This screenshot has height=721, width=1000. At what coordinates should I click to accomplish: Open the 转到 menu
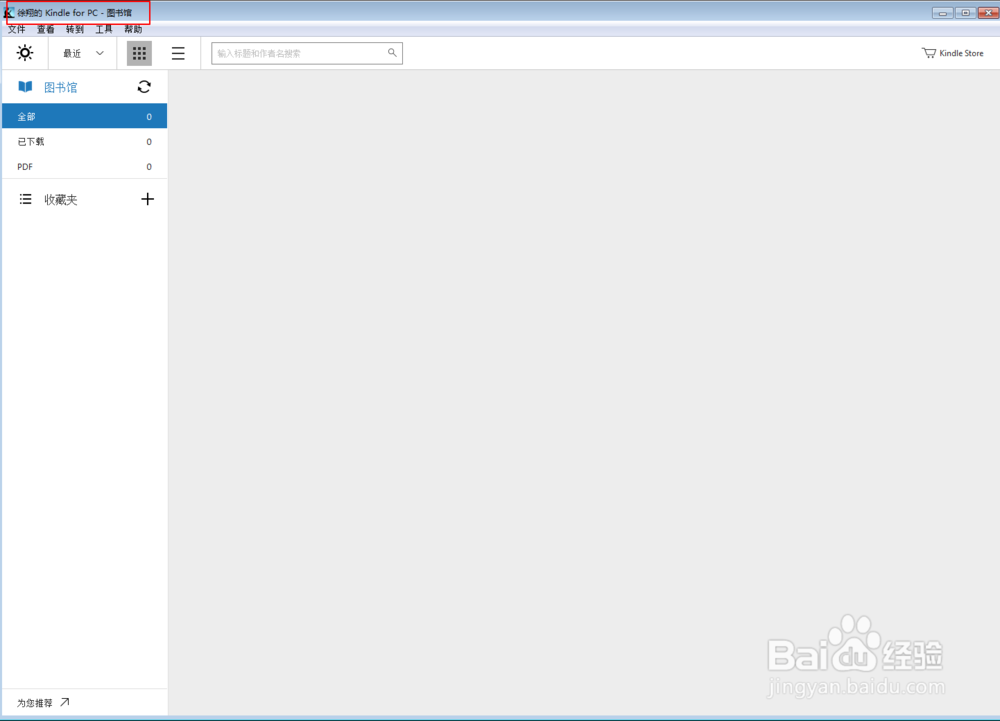[75, 29]
